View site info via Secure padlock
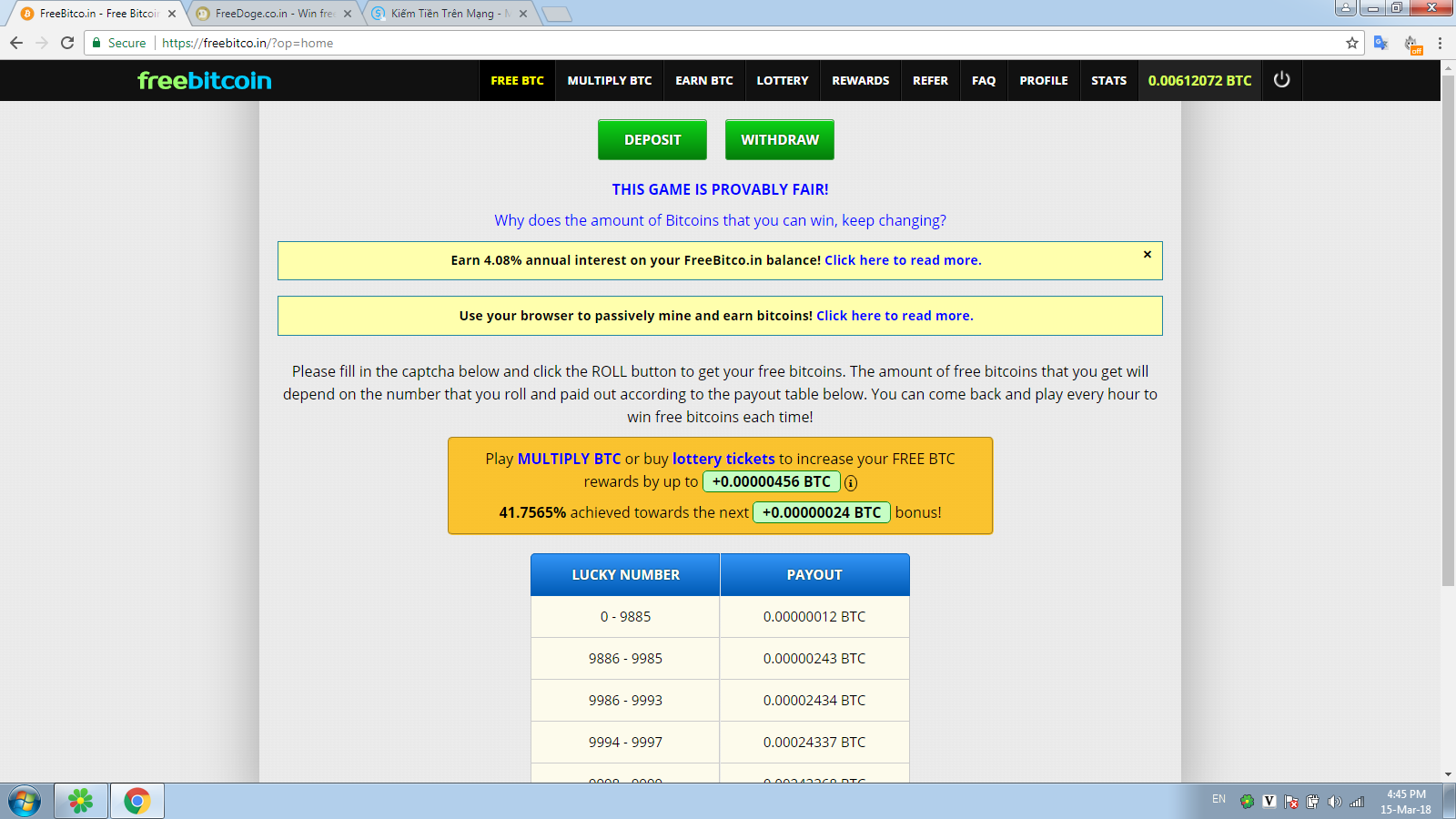The width and height of the screenshot is (1456, 819). tap(119, 43)
